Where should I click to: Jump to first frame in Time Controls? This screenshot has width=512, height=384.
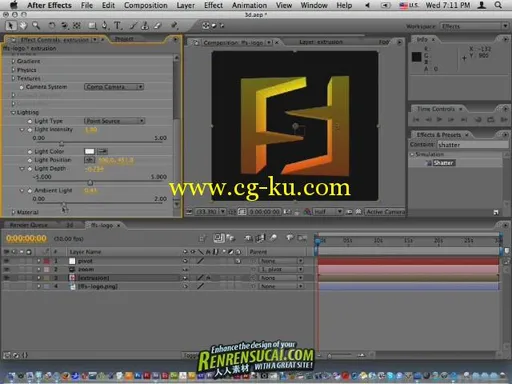point(416,119)
